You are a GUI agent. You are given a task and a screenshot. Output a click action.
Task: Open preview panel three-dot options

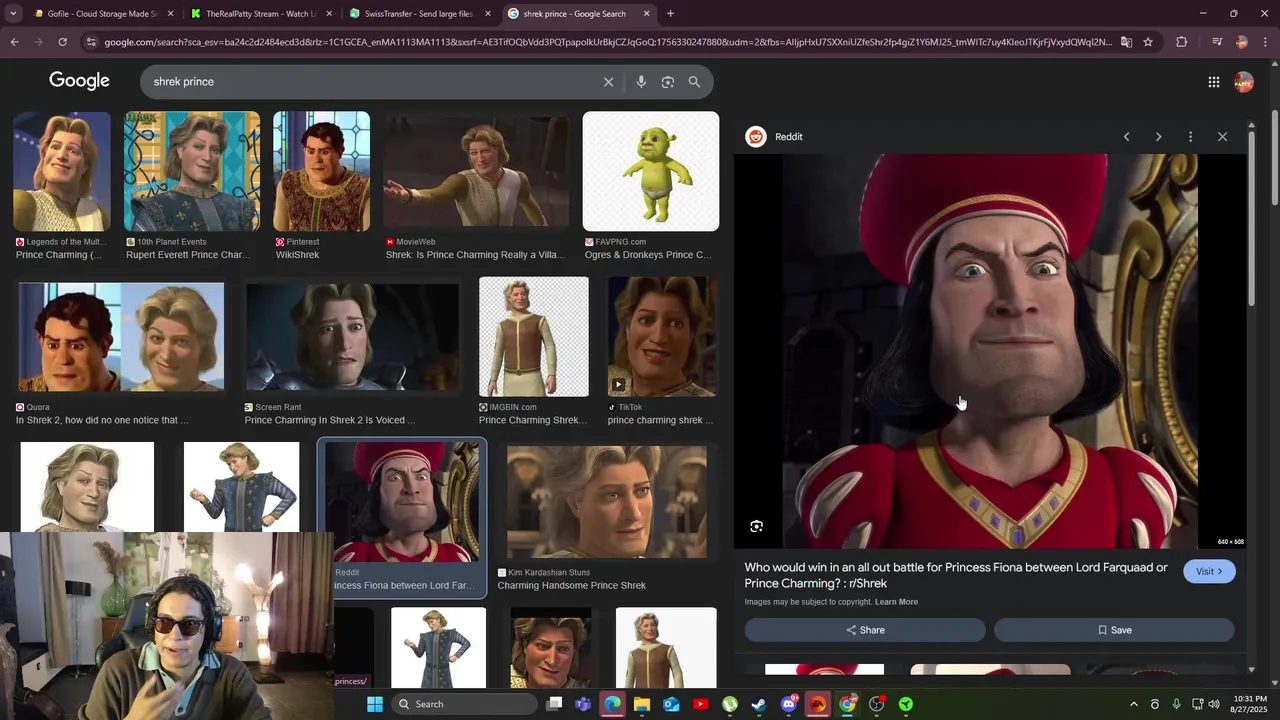pos(1190,137)
